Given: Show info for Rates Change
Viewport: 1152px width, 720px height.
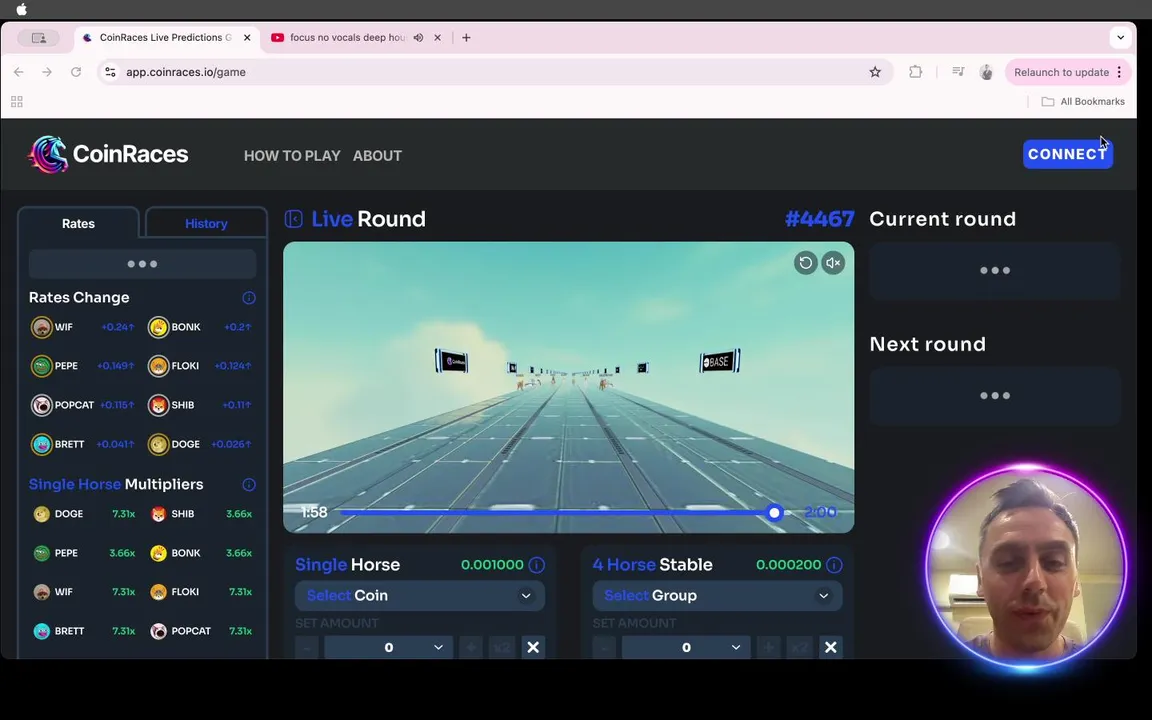Looking at the screenshot, I should (249, 298).
